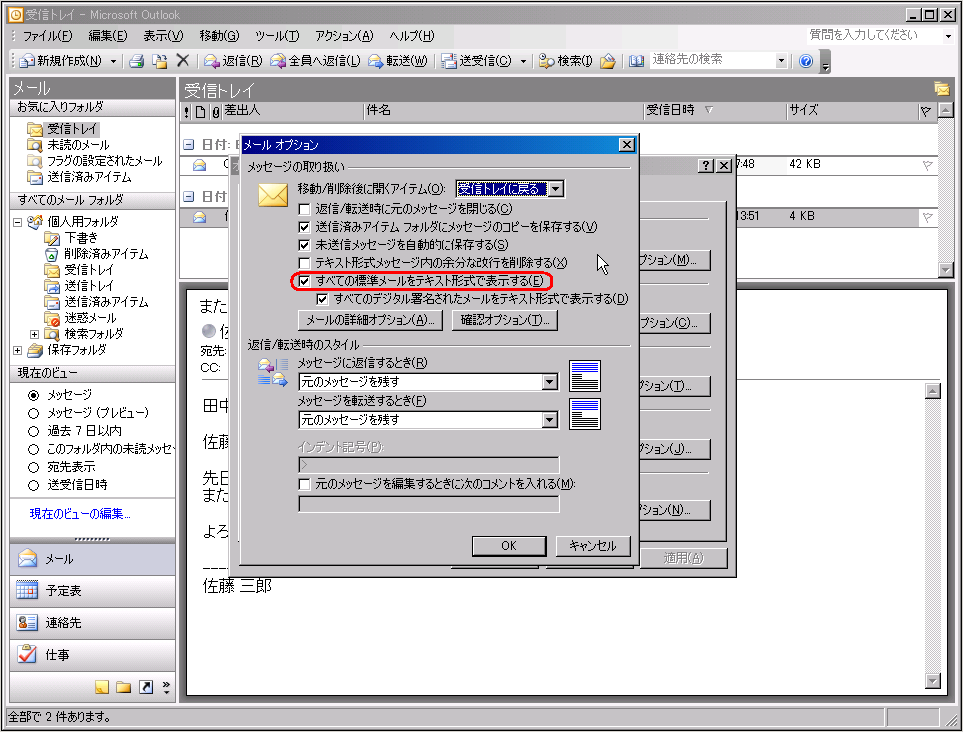
Task: Open アクション(A) menu
Action: tap(344, 36)
